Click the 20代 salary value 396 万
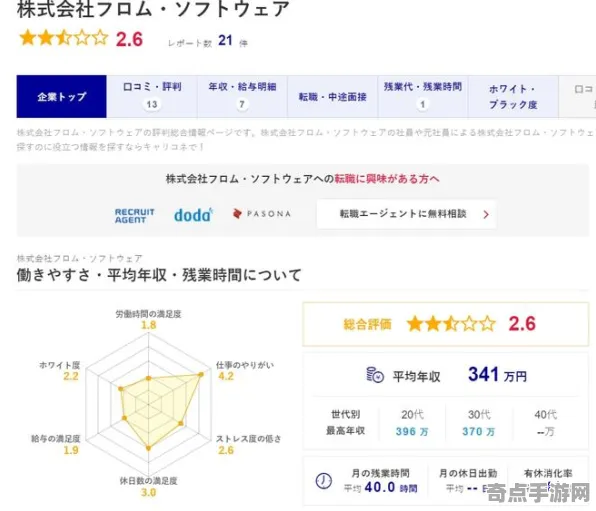 pos(412,432)
